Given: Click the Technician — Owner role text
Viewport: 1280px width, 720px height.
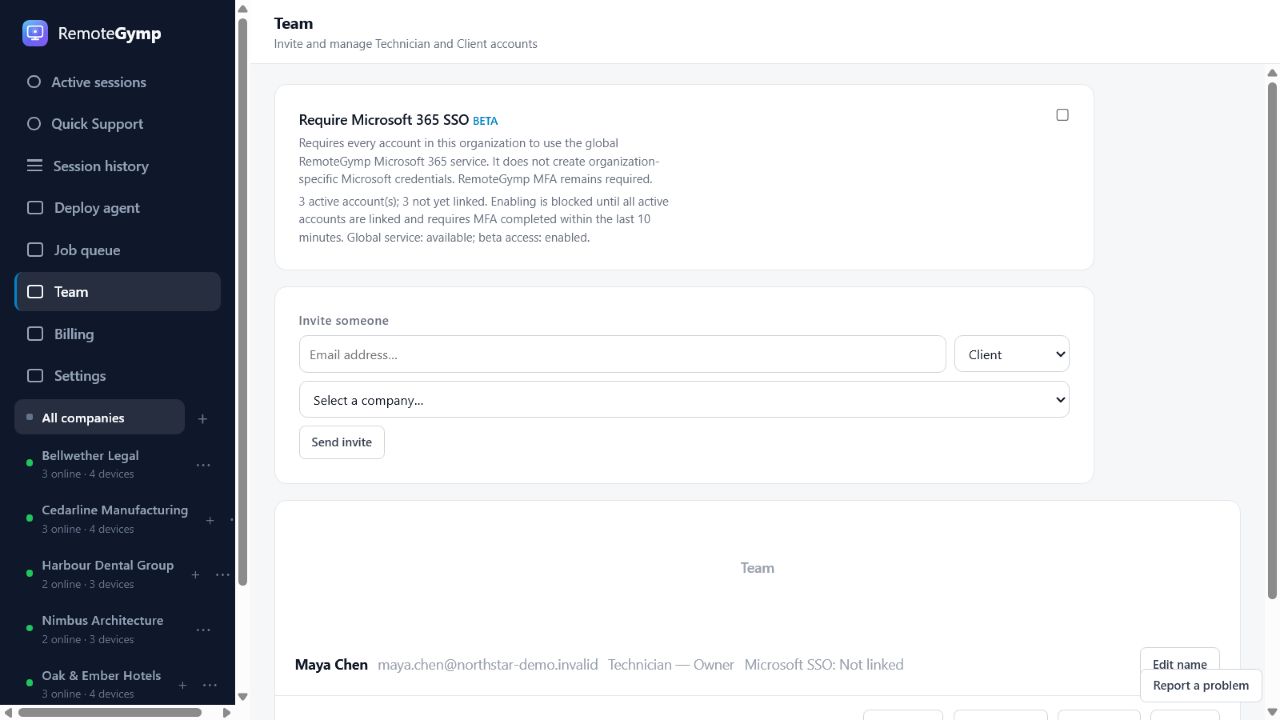Looking at the screenshot, I should [x=671, y=664].
